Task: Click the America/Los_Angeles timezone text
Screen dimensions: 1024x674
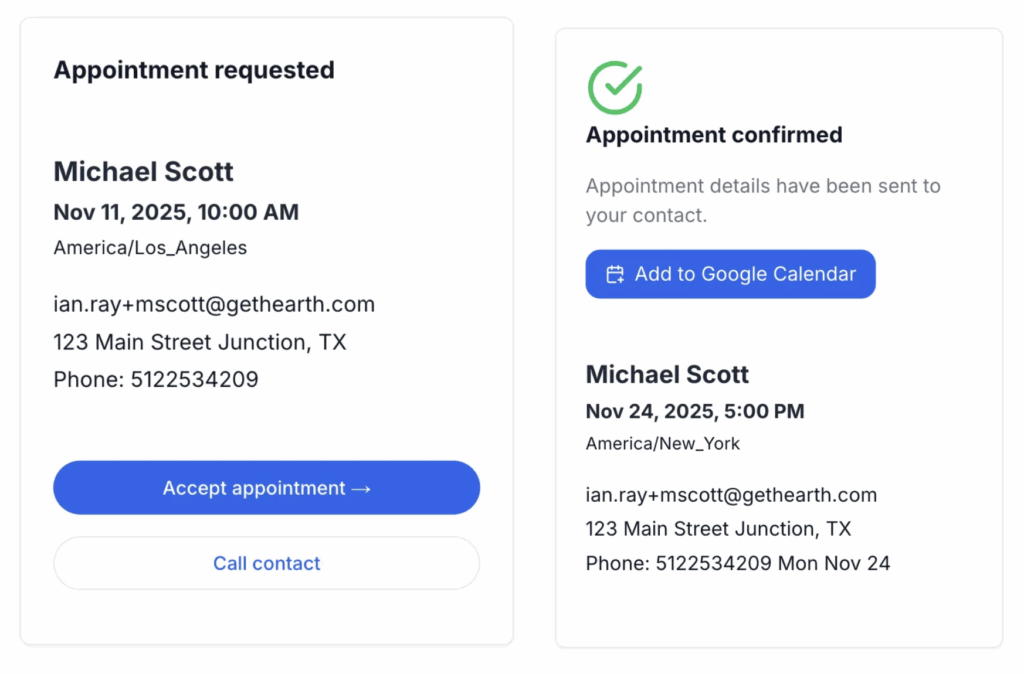Action: [150, 247]
